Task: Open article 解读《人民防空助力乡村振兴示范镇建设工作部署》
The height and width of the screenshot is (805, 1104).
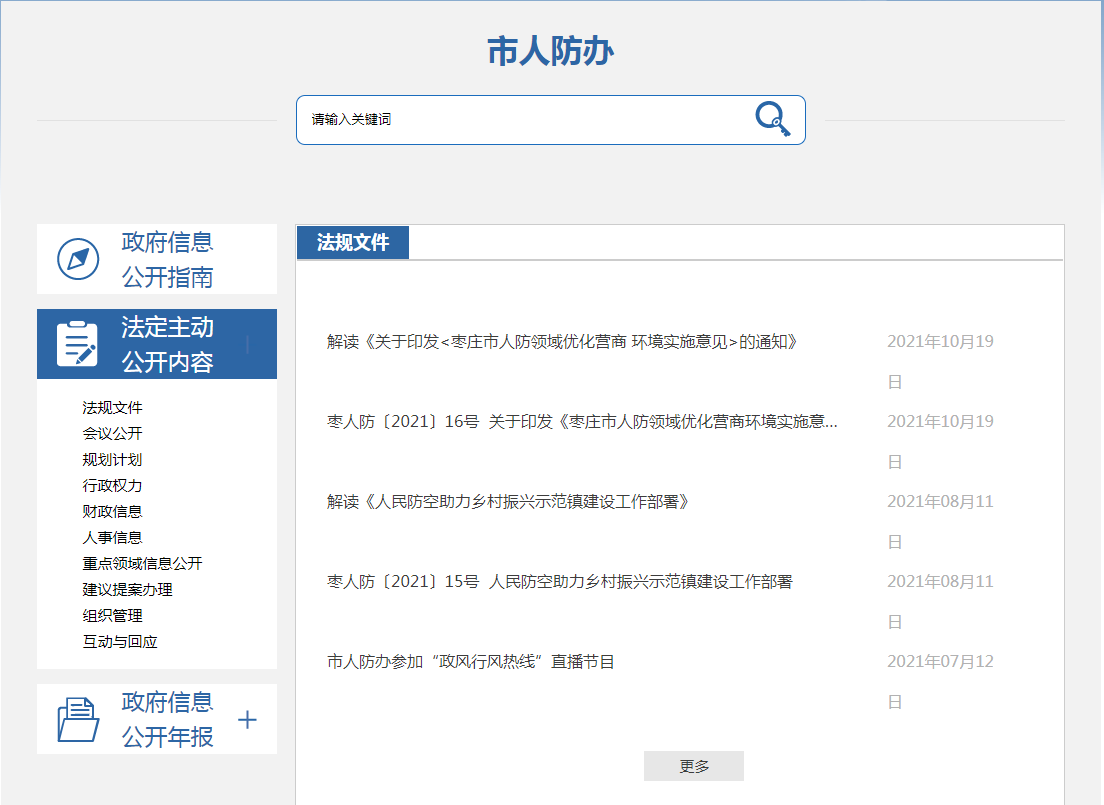Action: [x=508, y=501]
